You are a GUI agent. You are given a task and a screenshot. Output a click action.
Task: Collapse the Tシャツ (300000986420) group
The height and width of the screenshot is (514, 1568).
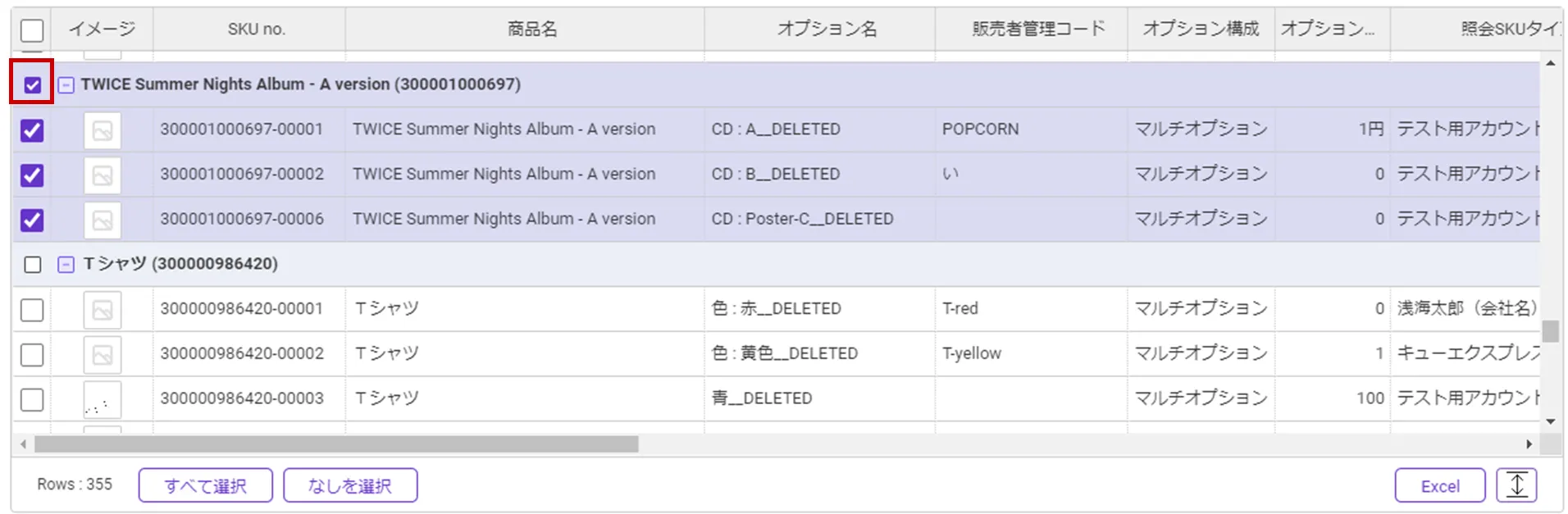[x=66, y=265]
